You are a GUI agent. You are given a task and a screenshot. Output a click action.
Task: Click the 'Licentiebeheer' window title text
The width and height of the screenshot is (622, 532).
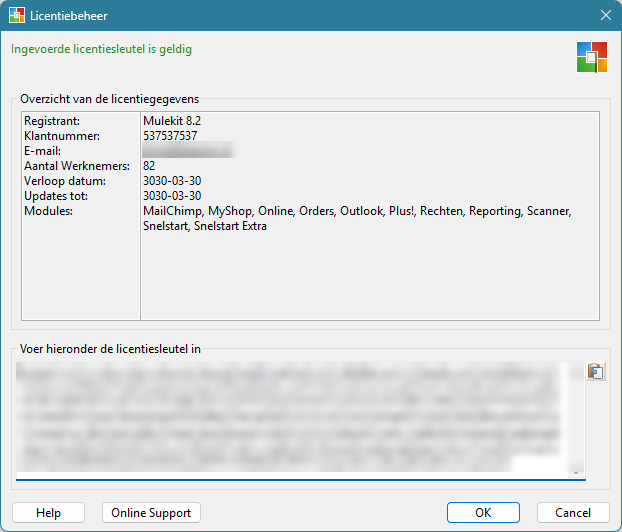point(69,16)
